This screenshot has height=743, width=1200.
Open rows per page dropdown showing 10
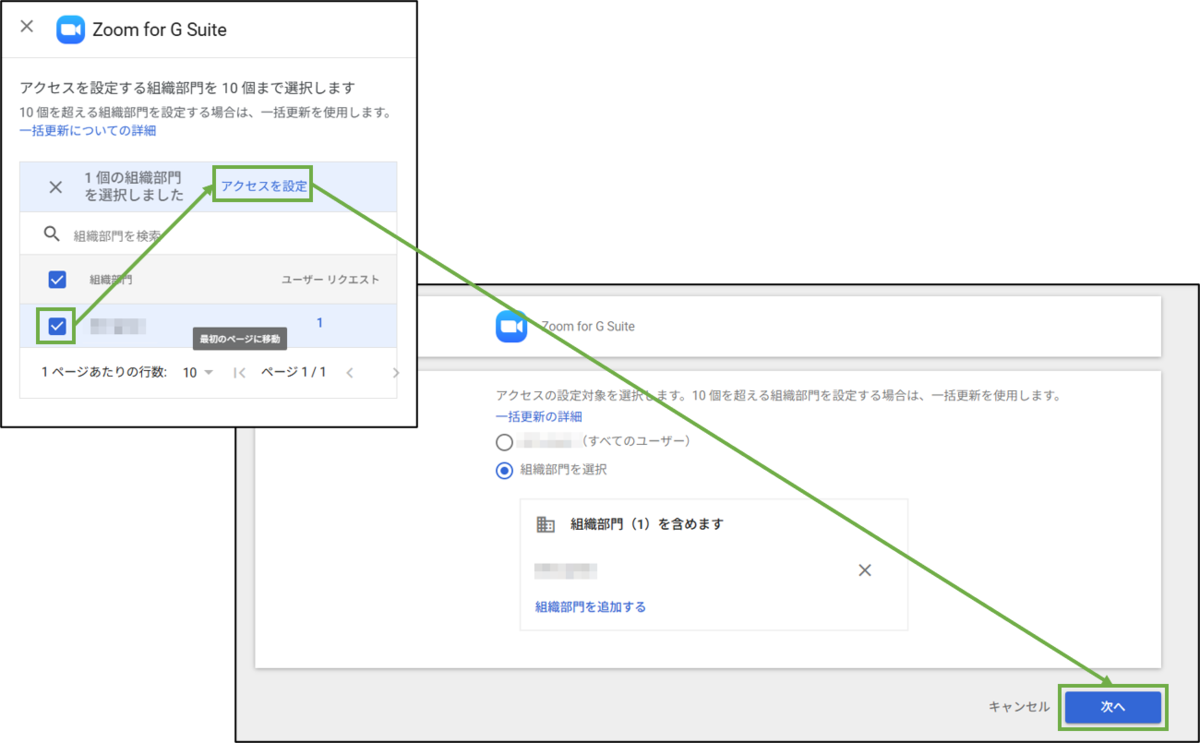[x=198, y=372]
